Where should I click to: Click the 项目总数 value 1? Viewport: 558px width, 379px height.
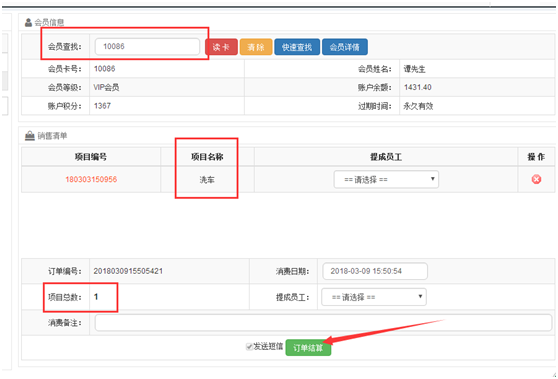pos(96,296)
